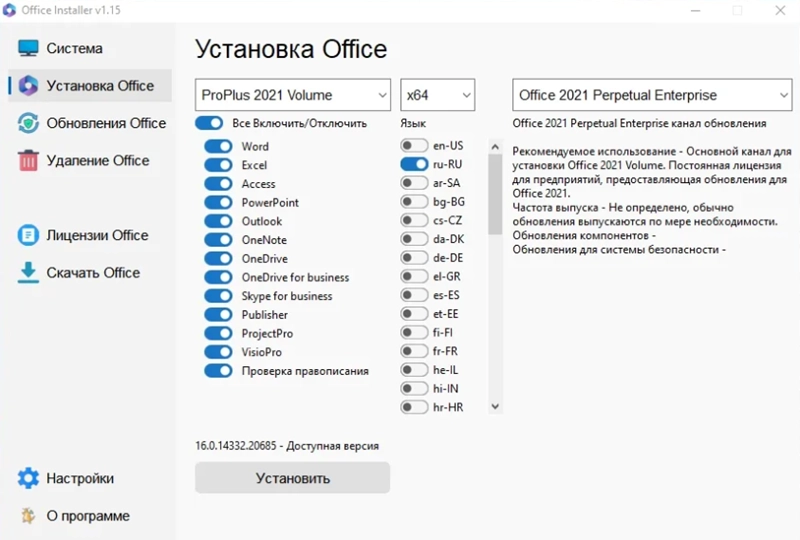Open the ProPlus 2021 Volume edition dropdown

293,95
